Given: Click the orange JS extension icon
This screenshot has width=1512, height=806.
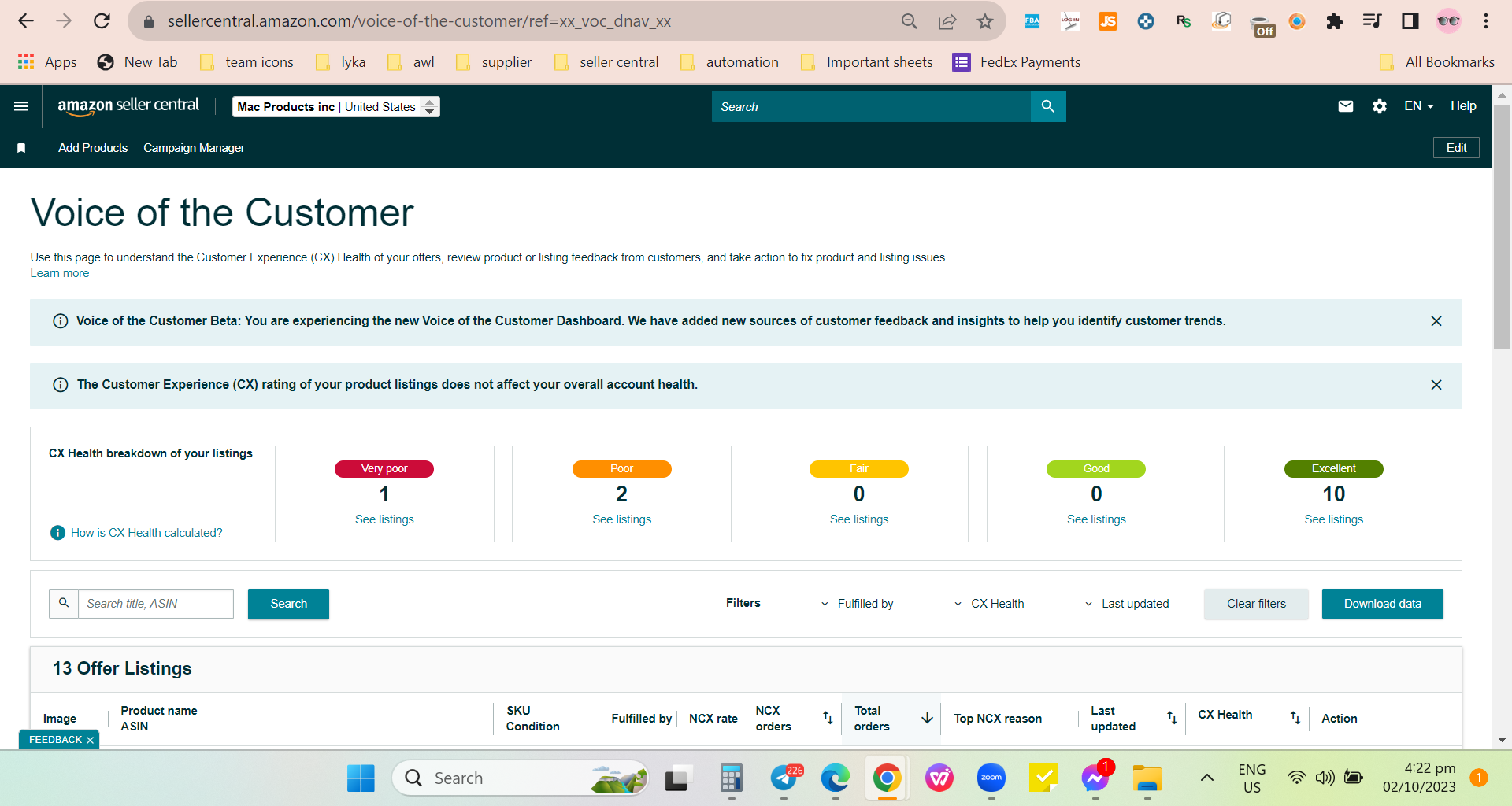Looking at the screenshot, I should coord(1108,21).
